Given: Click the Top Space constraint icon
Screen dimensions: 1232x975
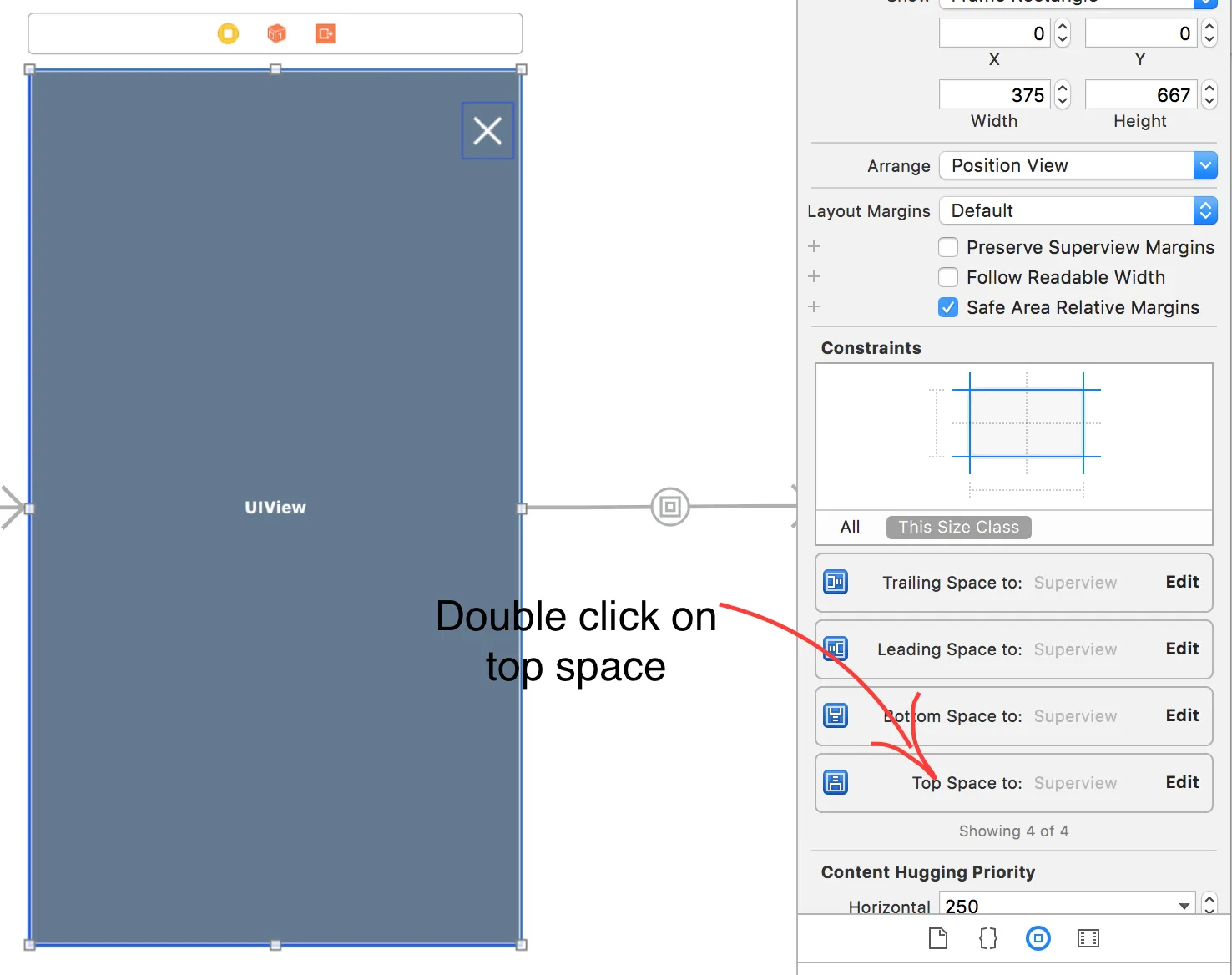Looking at the screenshot, I should 836,782.
